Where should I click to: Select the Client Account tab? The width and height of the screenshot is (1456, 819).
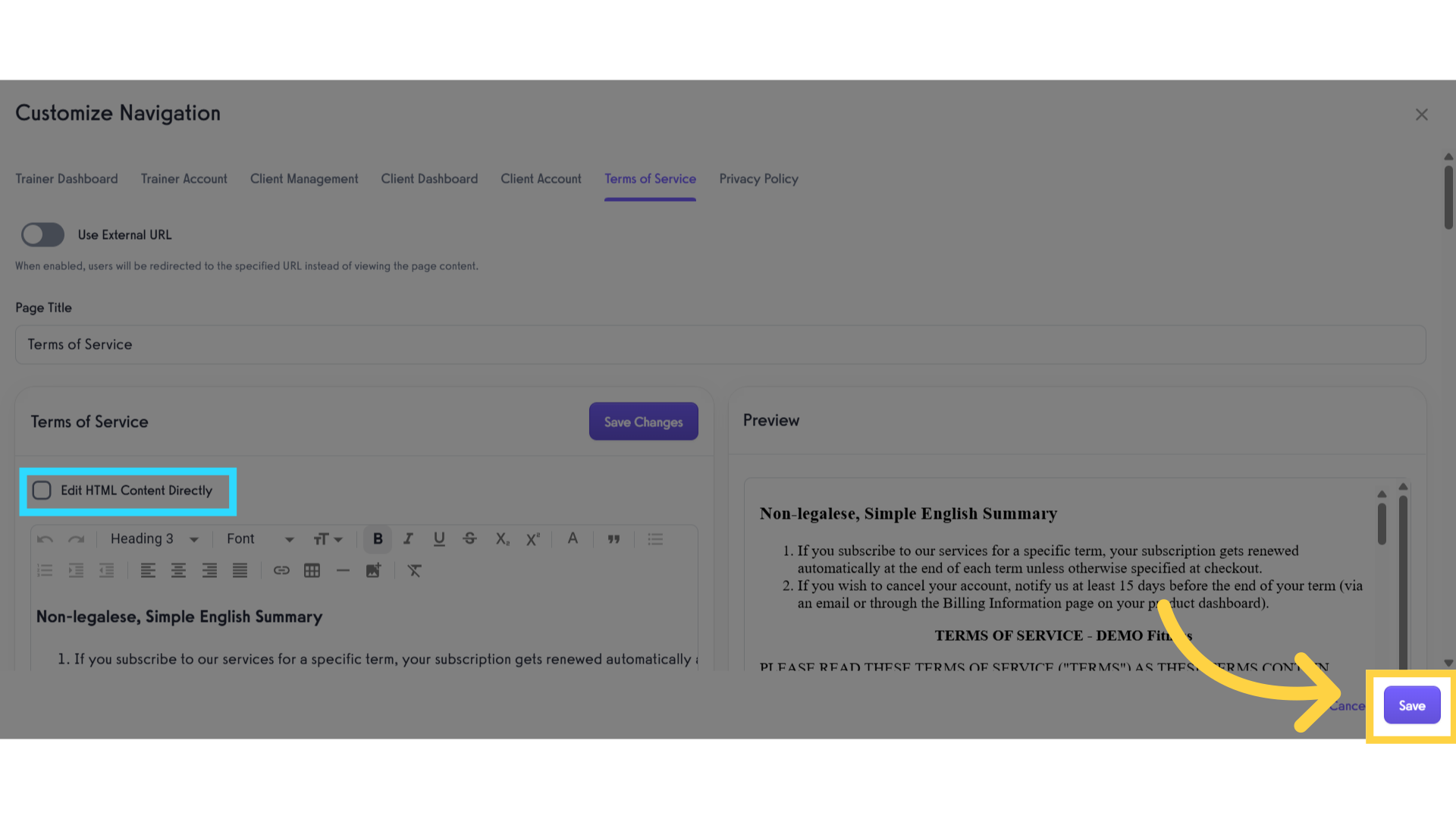point(541,179)
